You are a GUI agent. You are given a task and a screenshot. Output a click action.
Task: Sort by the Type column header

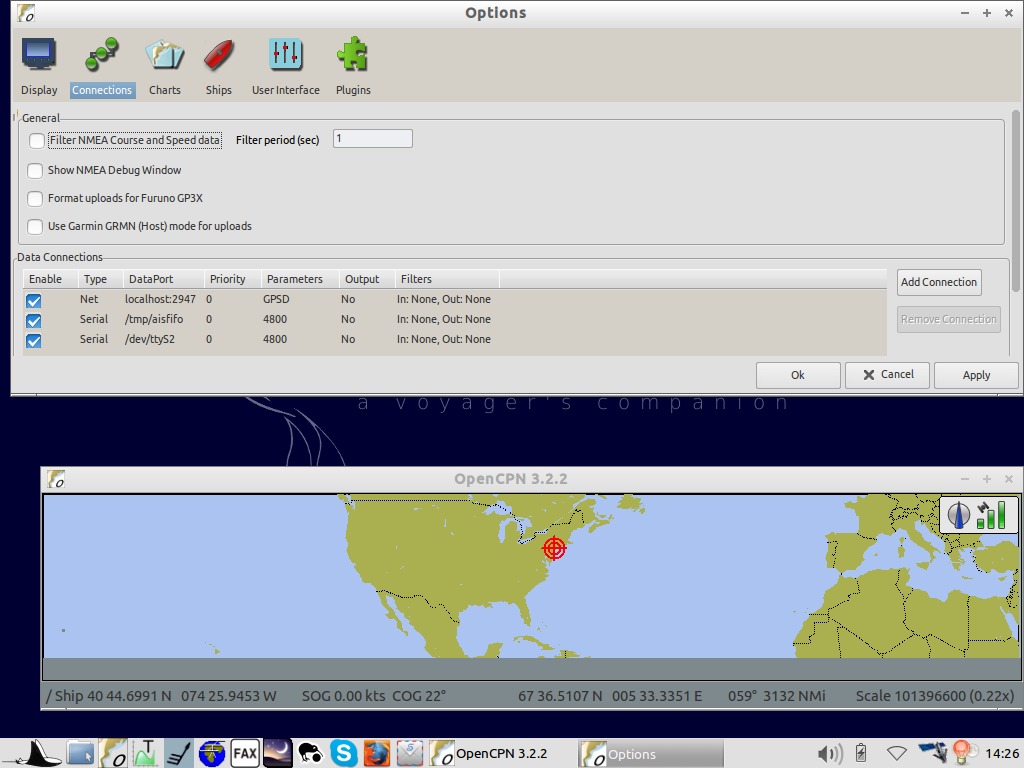(x=101, y=280)
